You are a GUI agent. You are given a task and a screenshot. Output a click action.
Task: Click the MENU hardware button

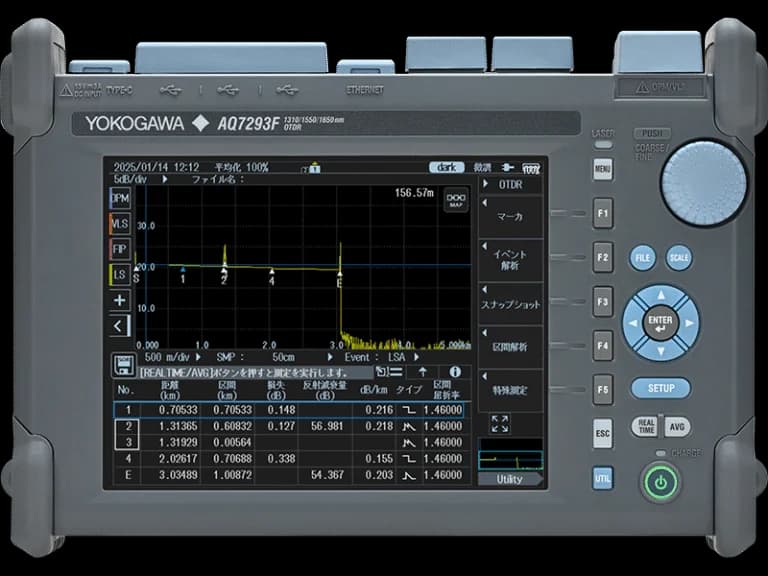[602, 169]
